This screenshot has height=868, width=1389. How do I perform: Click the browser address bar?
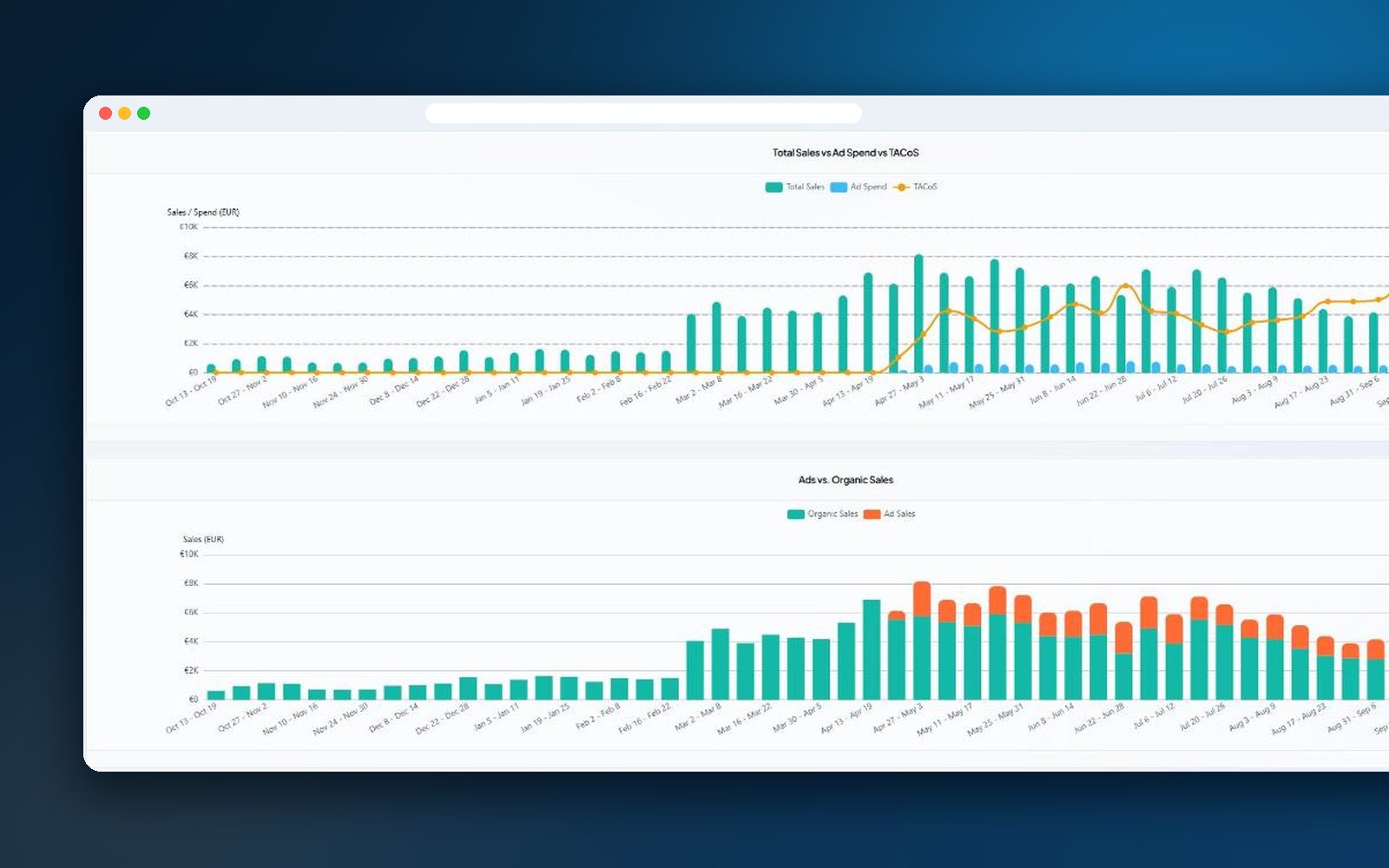(x=643, y=113)
